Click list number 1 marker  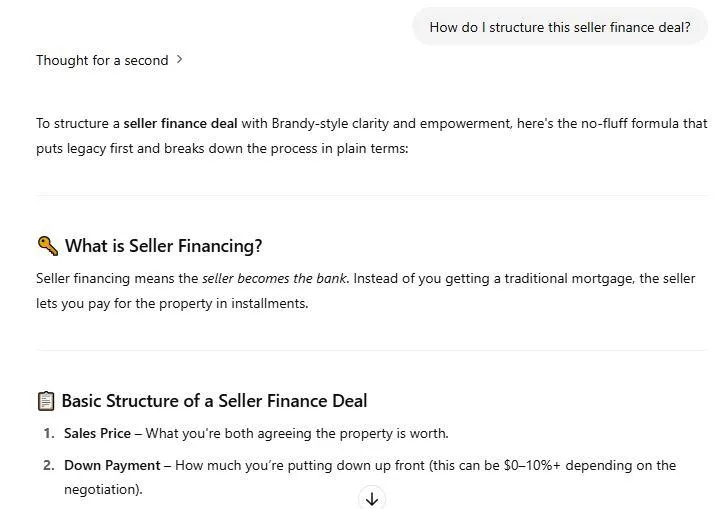[49, 433]
